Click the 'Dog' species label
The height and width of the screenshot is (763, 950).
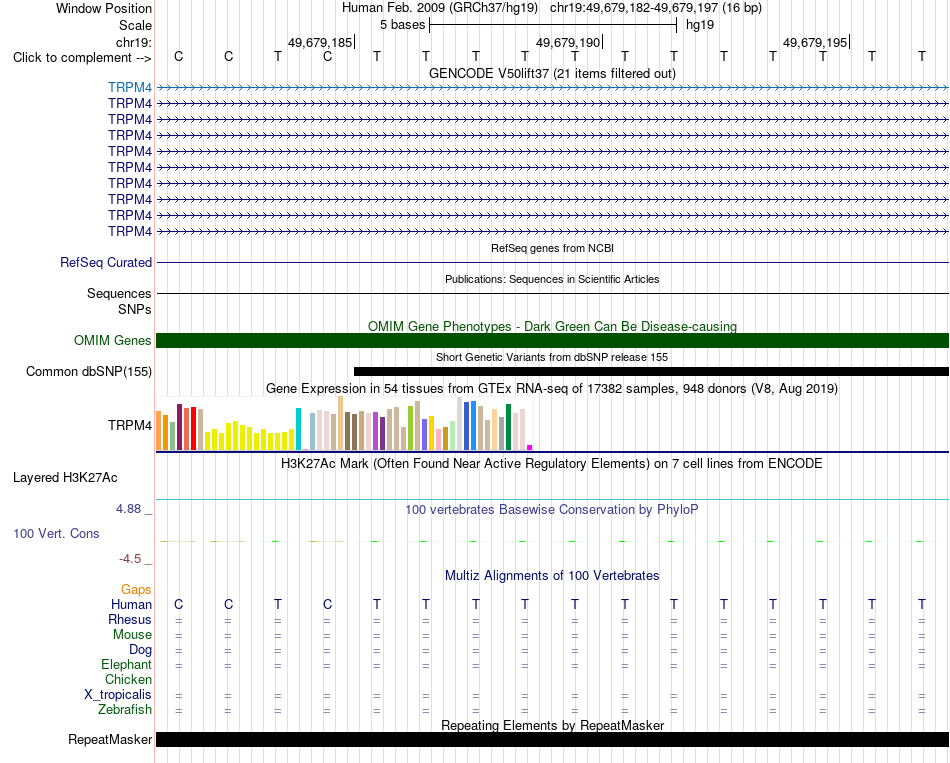pyautogui.click(x=140, y=650)
